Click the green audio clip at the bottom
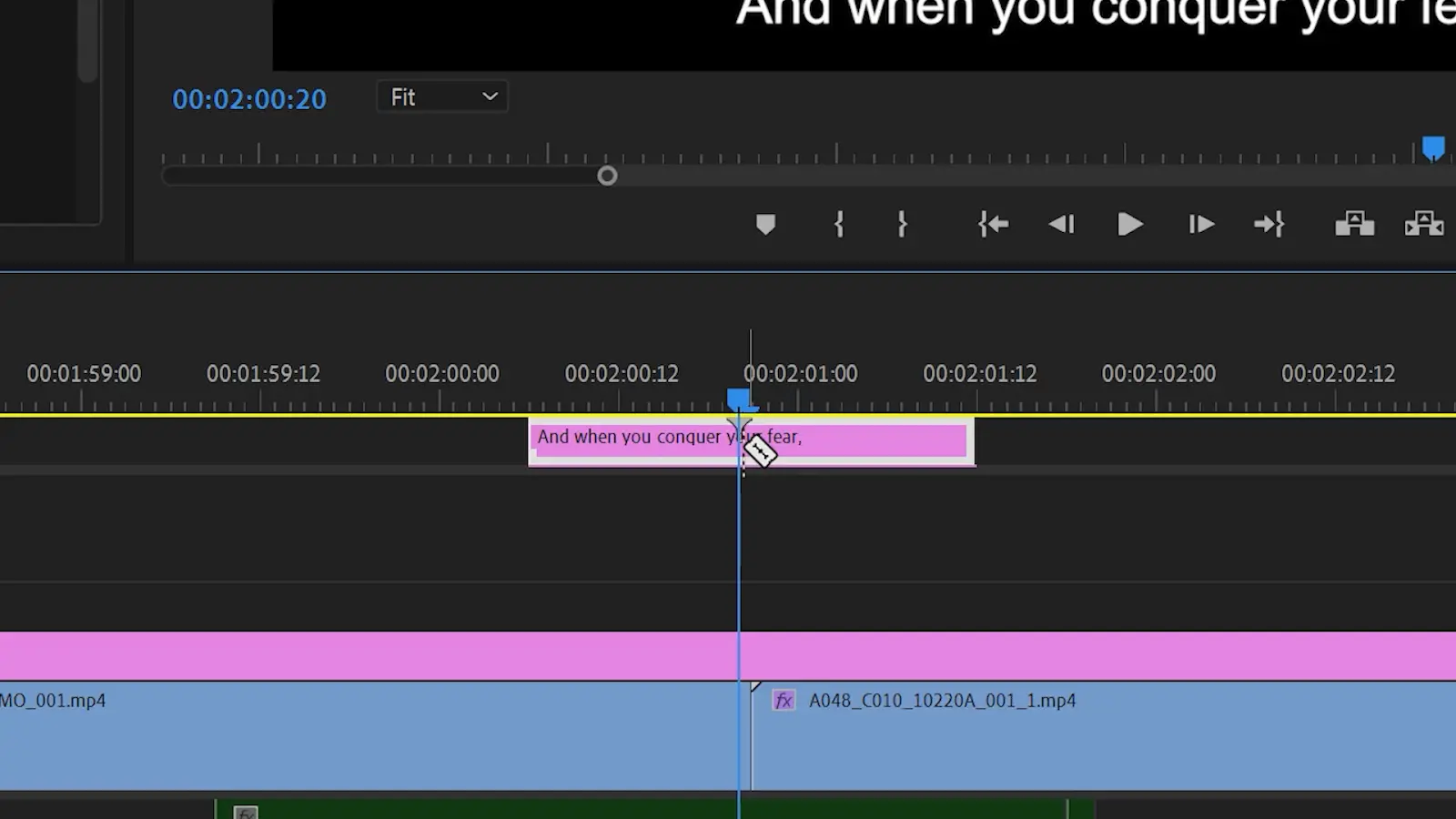The height and width of the screenshot is (819, 1456). point(546,810)
